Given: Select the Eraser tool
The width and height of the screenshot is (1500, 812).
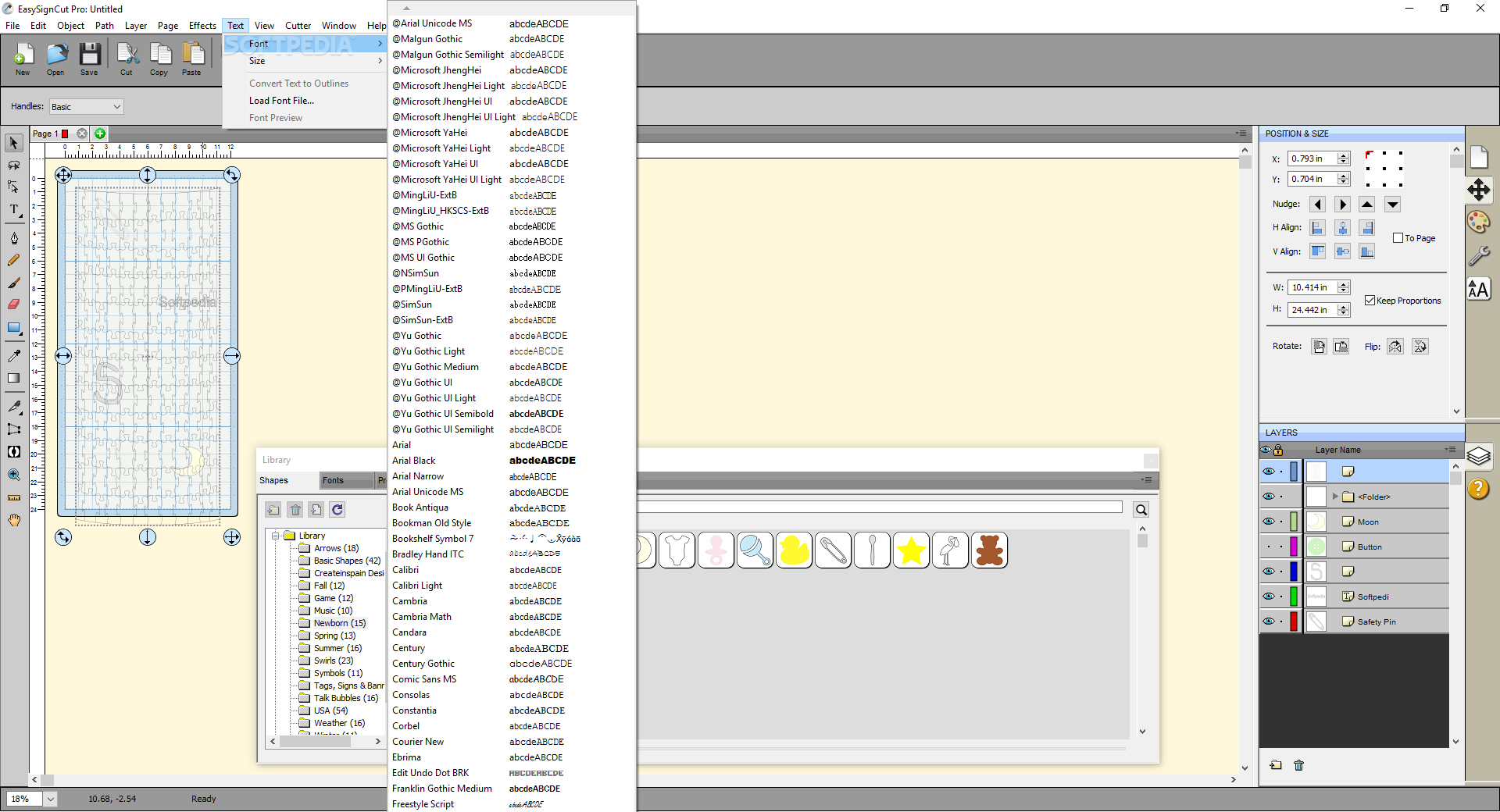Looking at the screenshot, I should coord(13,304).
